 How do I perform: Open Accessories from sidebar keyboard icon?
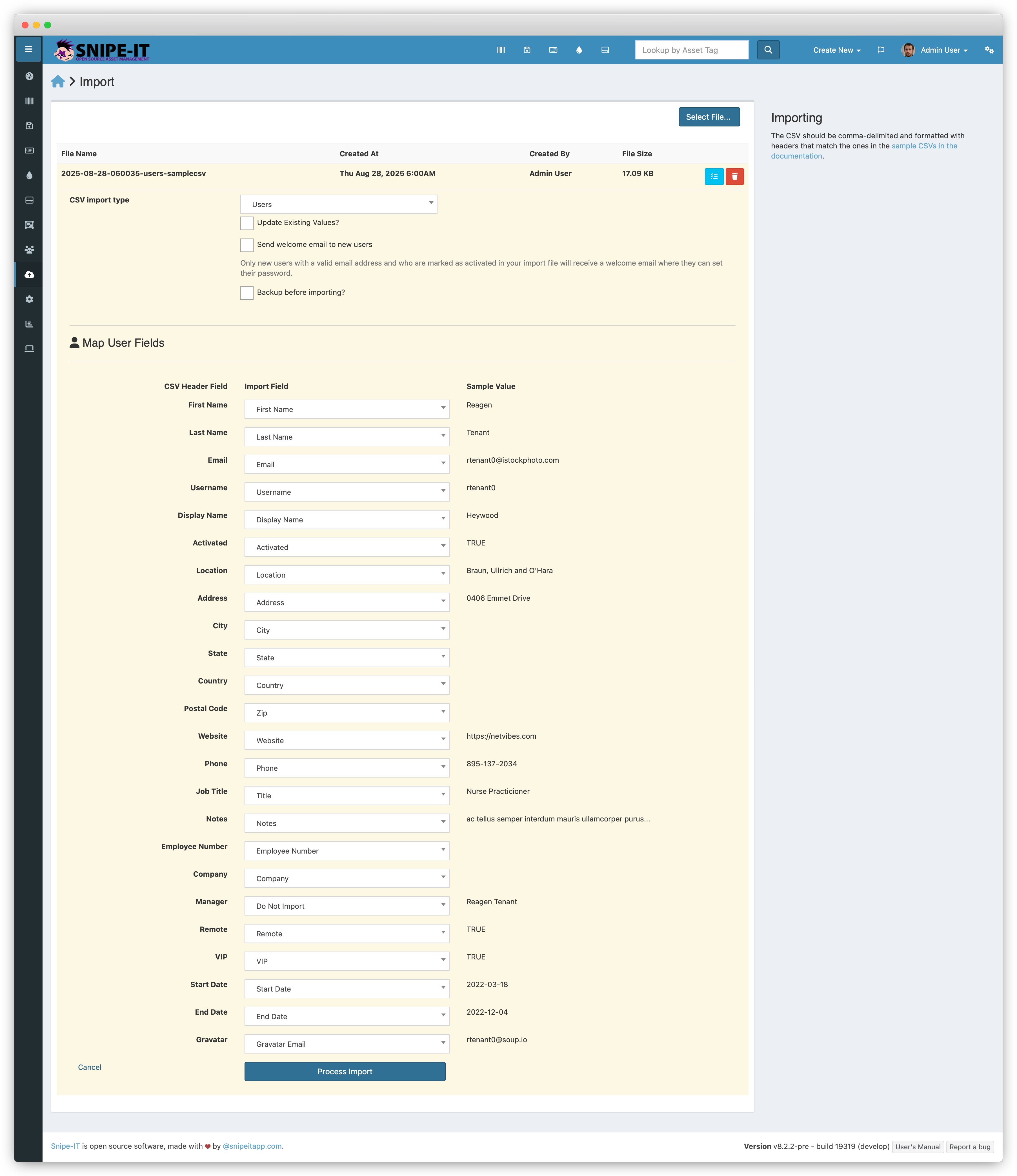point(30,150)
